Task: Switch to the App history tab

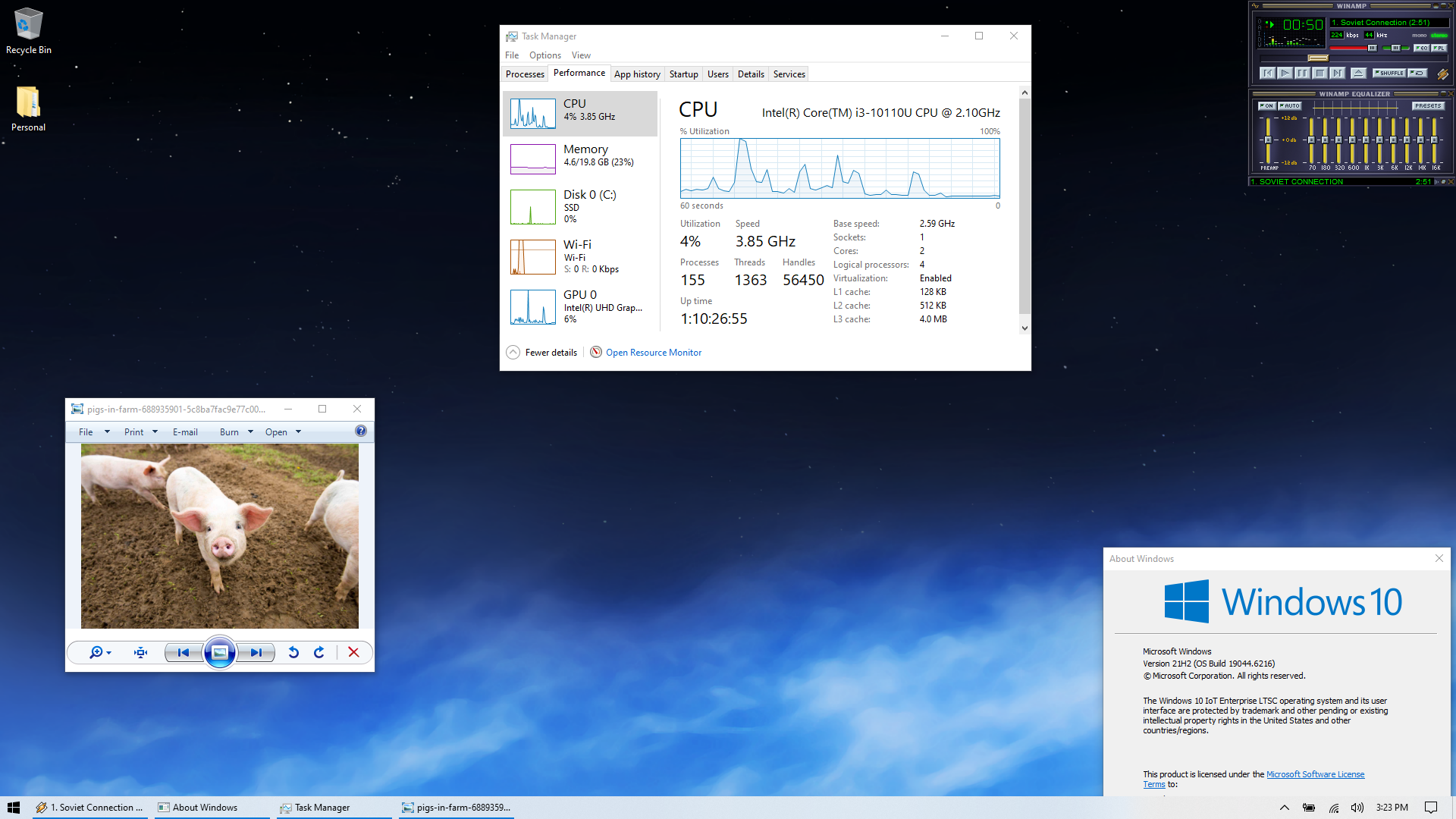Action: click(637, 74)
